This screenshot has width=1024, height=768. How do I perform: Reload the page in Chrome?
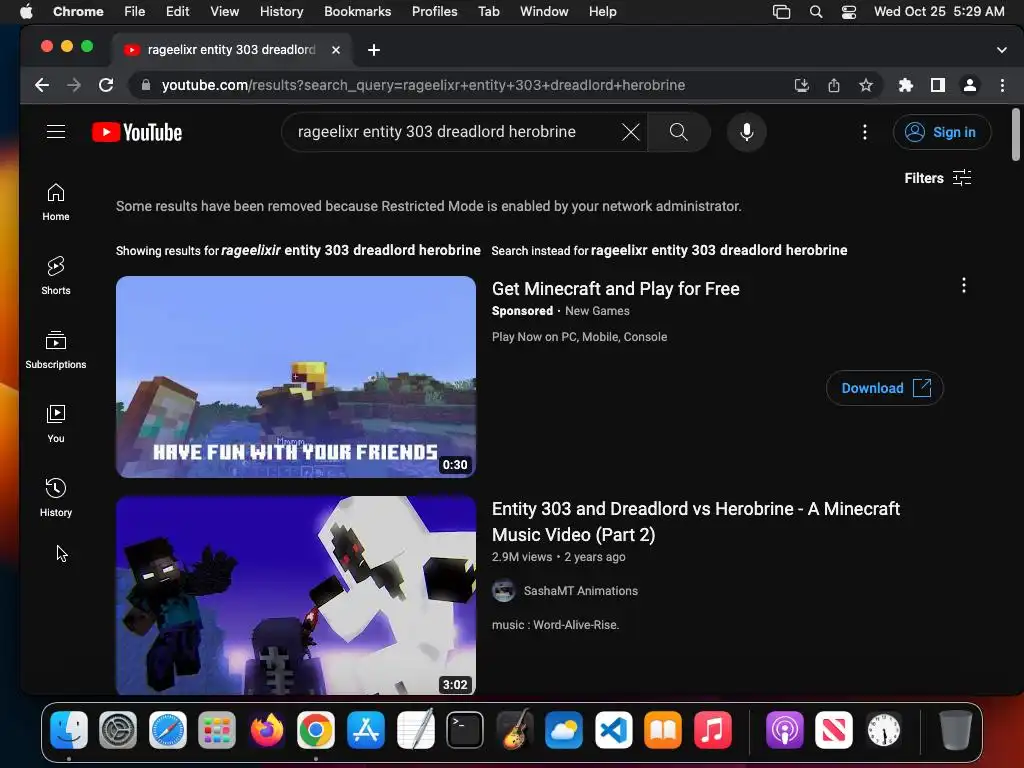(x=106, y=85)
